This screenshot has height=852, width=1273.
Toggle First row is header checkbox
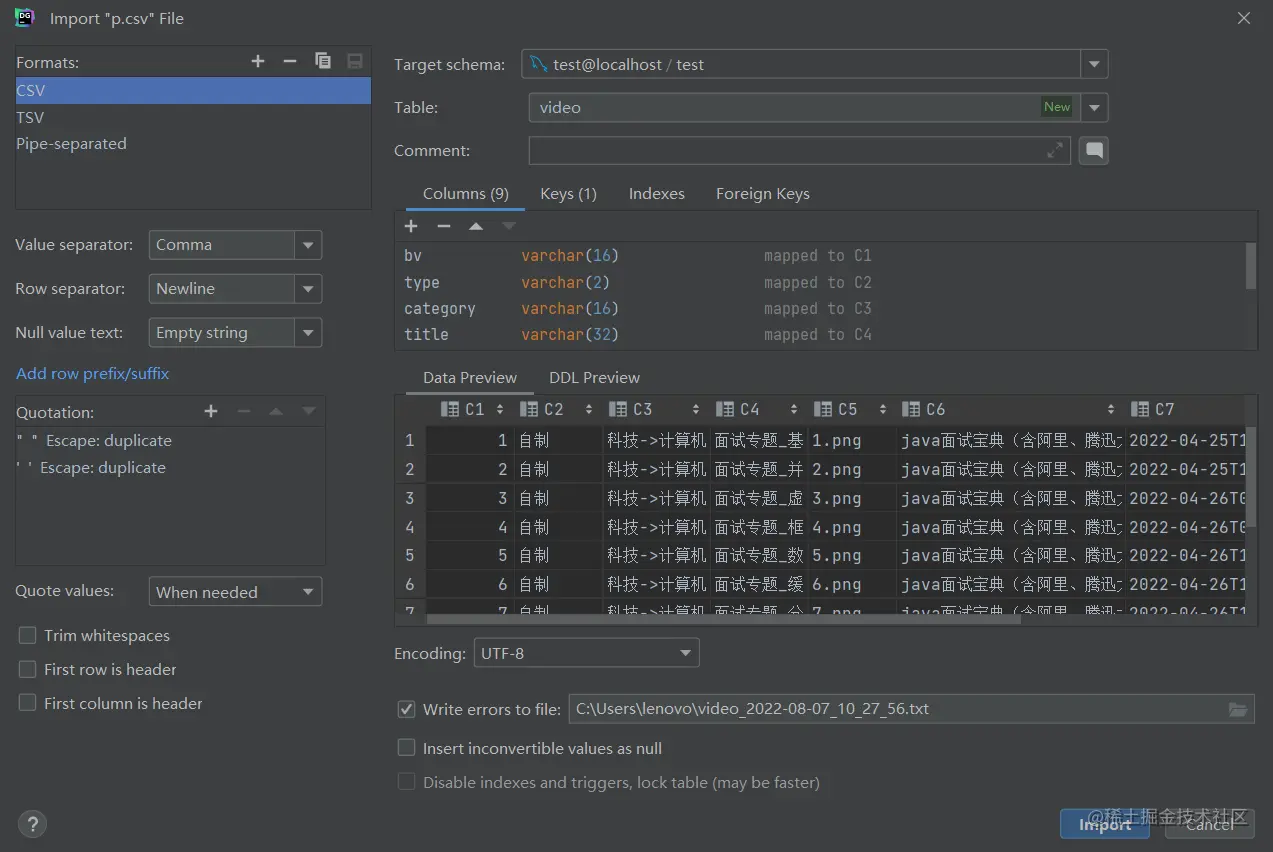[x=28, y=670]
